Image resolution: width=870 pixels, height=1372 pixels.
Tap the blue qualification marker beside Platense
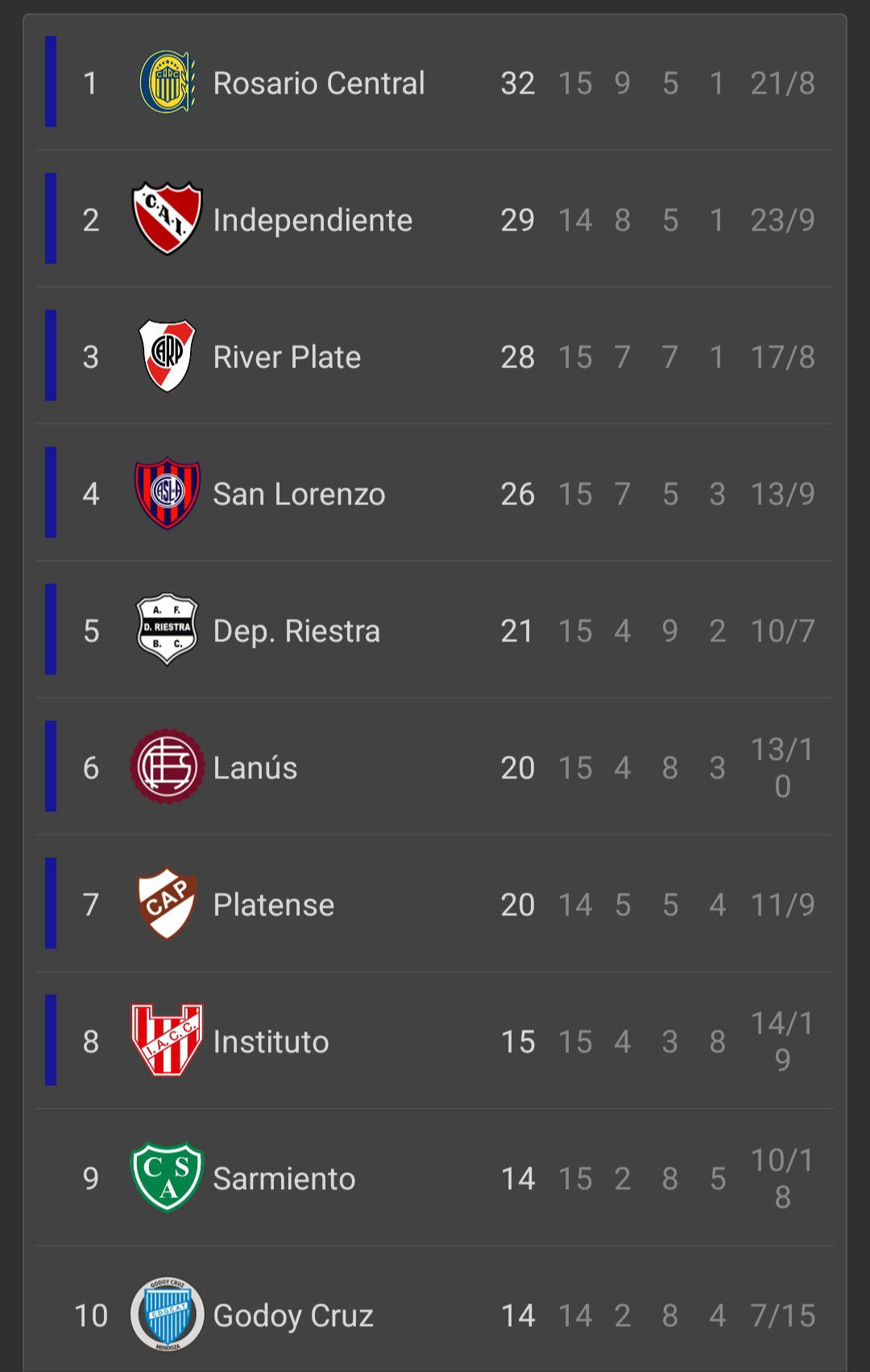tap(51, 903)
